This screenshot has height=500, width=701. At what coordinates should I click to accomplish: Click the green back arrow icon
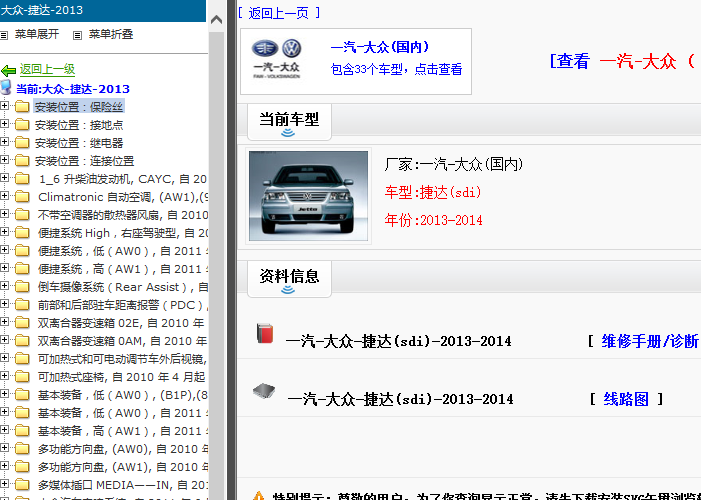point(8,70)
